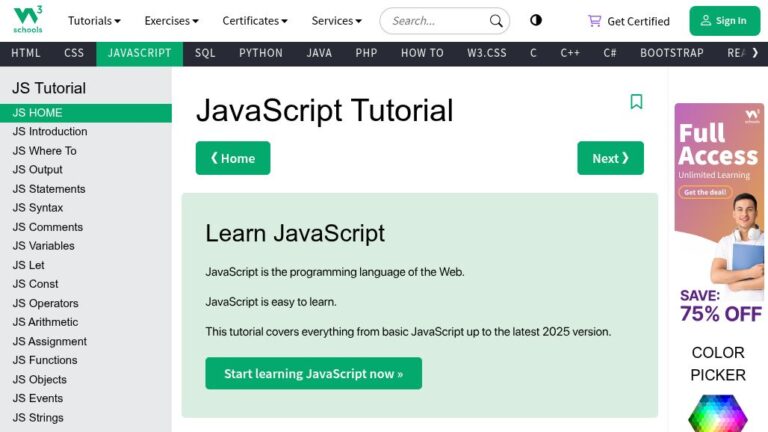Click the Full Access ad banner
The height and width of the screenshot is (432, 768).
[719, 215]
